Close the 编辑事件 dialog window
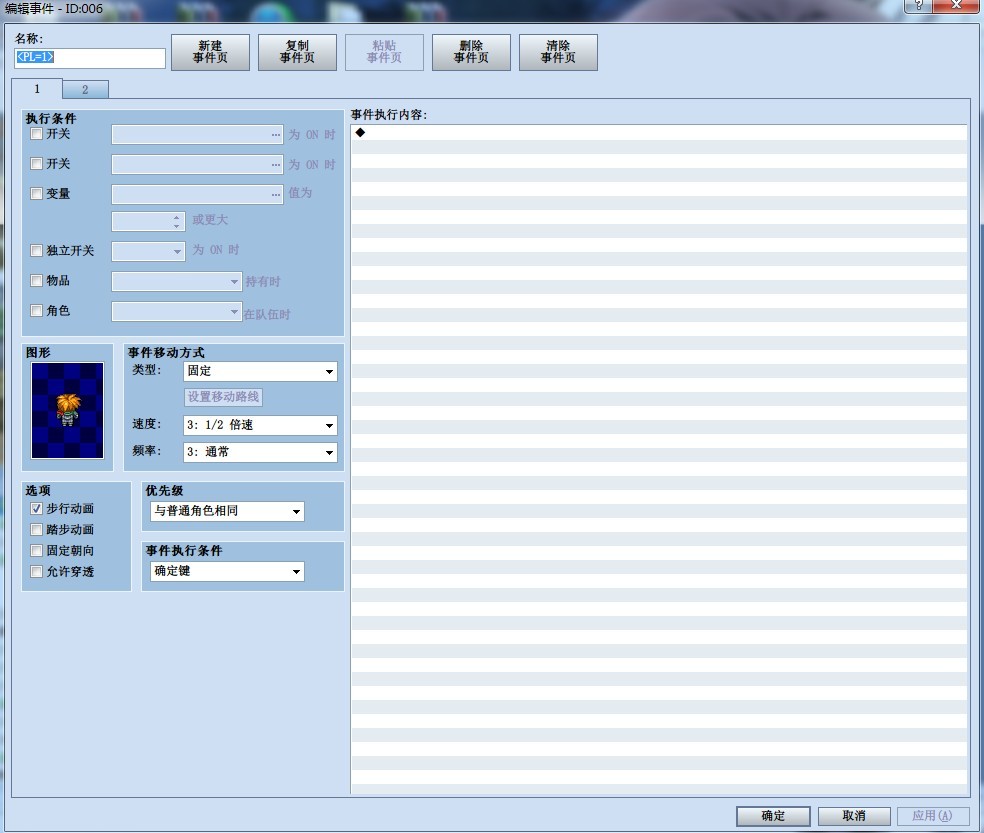This screenshot has height=833, width=984. (x=956, y=6)
